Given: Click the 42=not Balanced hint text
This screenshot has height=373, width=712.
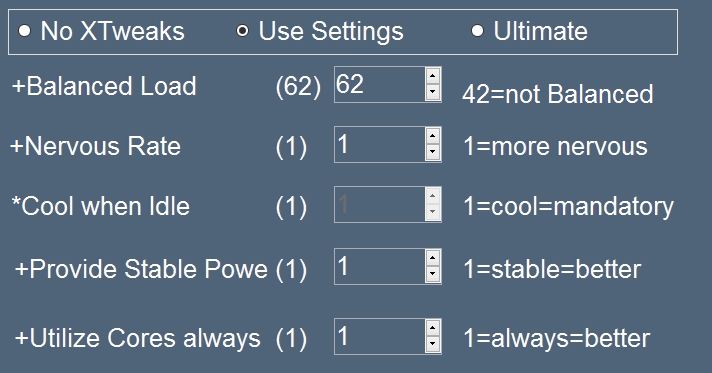Looking at the screenshot, I should pos(558,94).
